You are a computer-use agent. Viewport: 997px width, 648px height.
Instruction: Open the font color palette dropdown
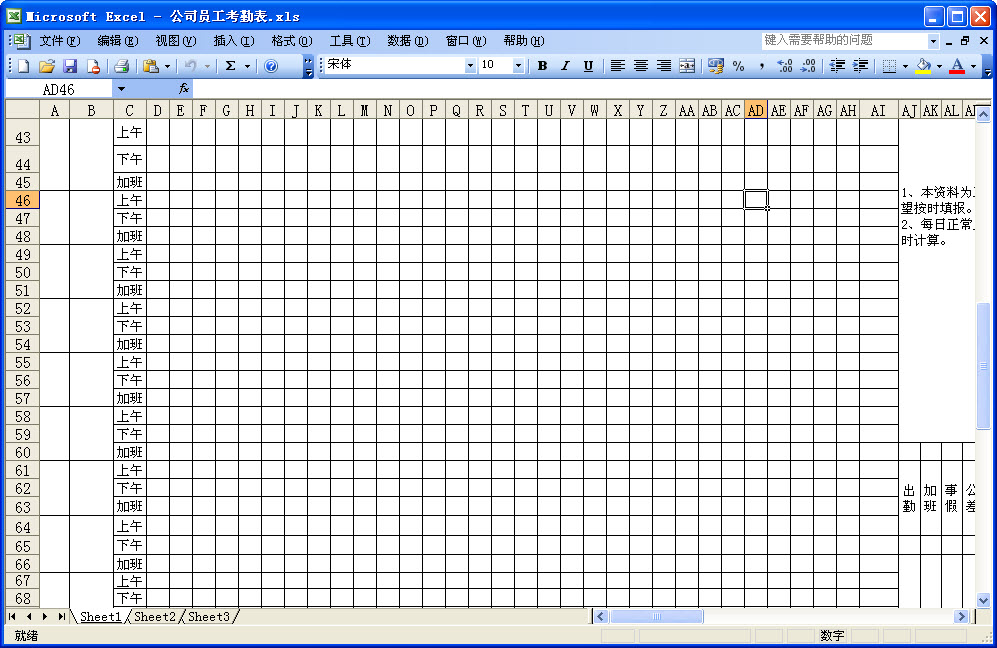pos(973,66)
